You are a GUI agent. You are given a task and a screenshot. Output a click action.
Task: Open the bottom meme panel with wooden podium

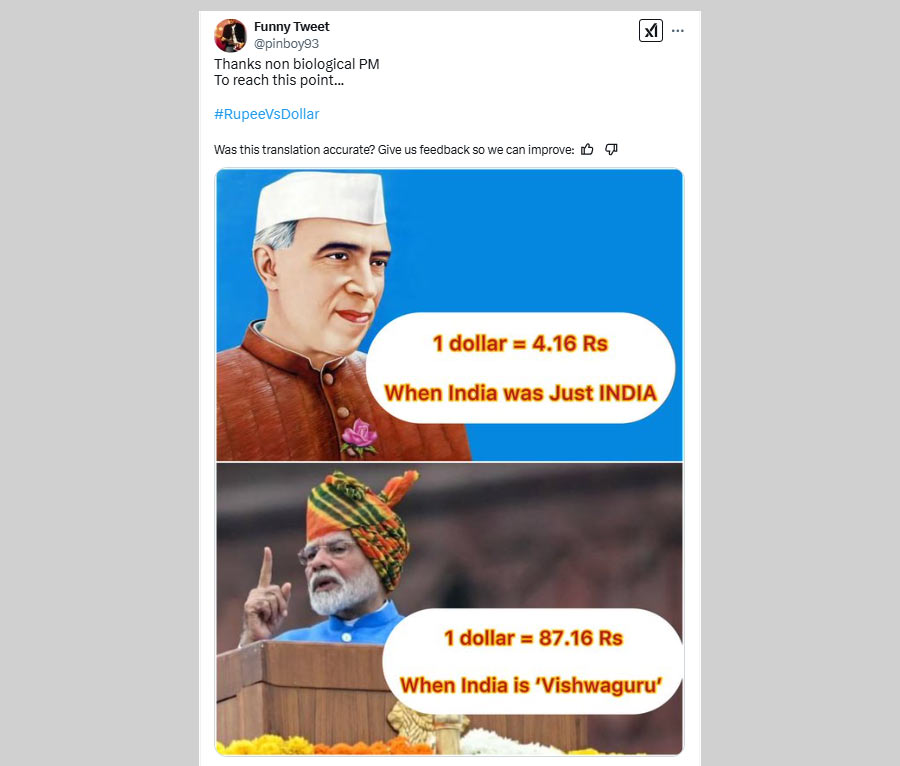[x=449, y=609]
